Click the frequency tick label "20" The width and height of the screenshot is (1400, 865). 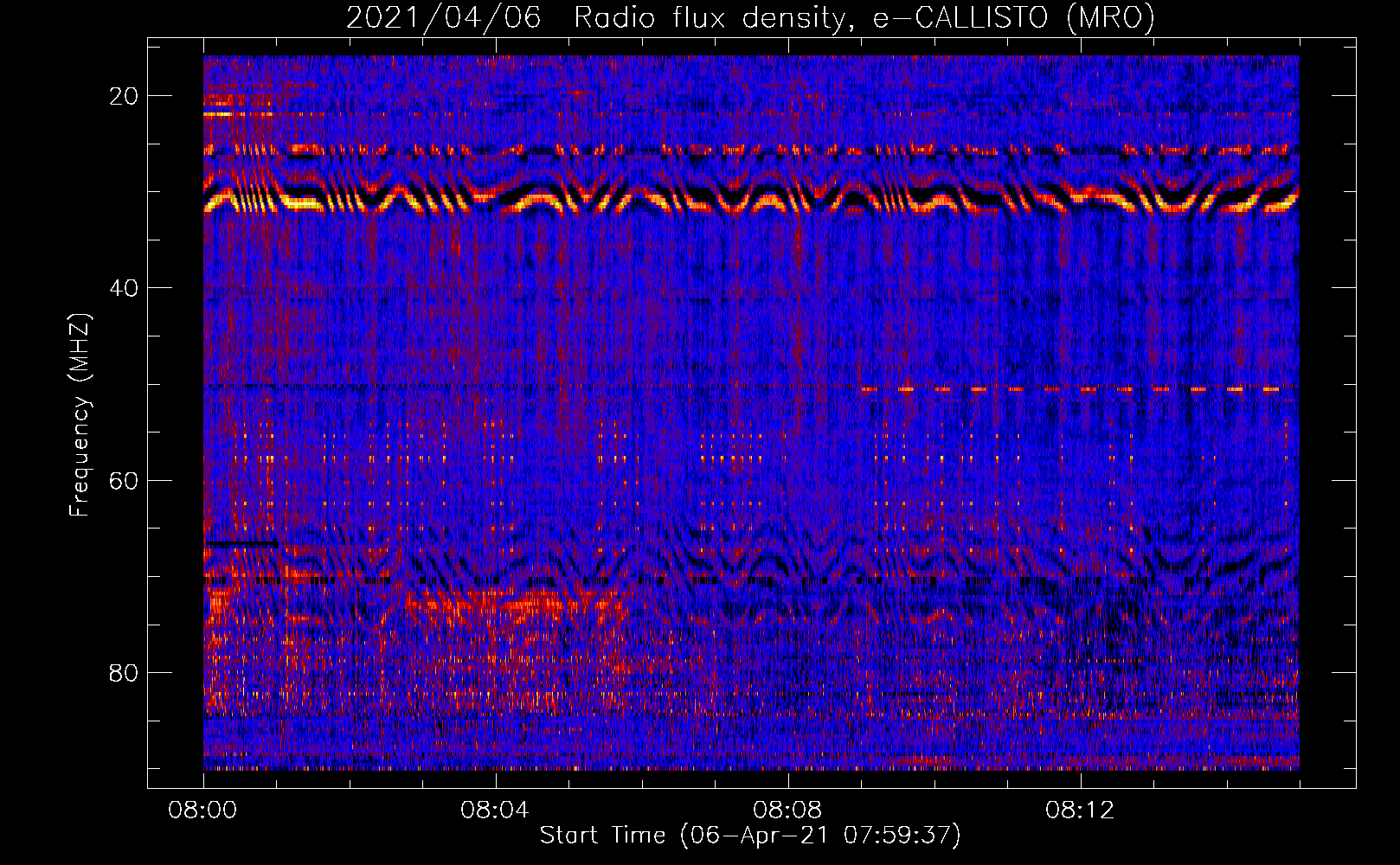125,95
